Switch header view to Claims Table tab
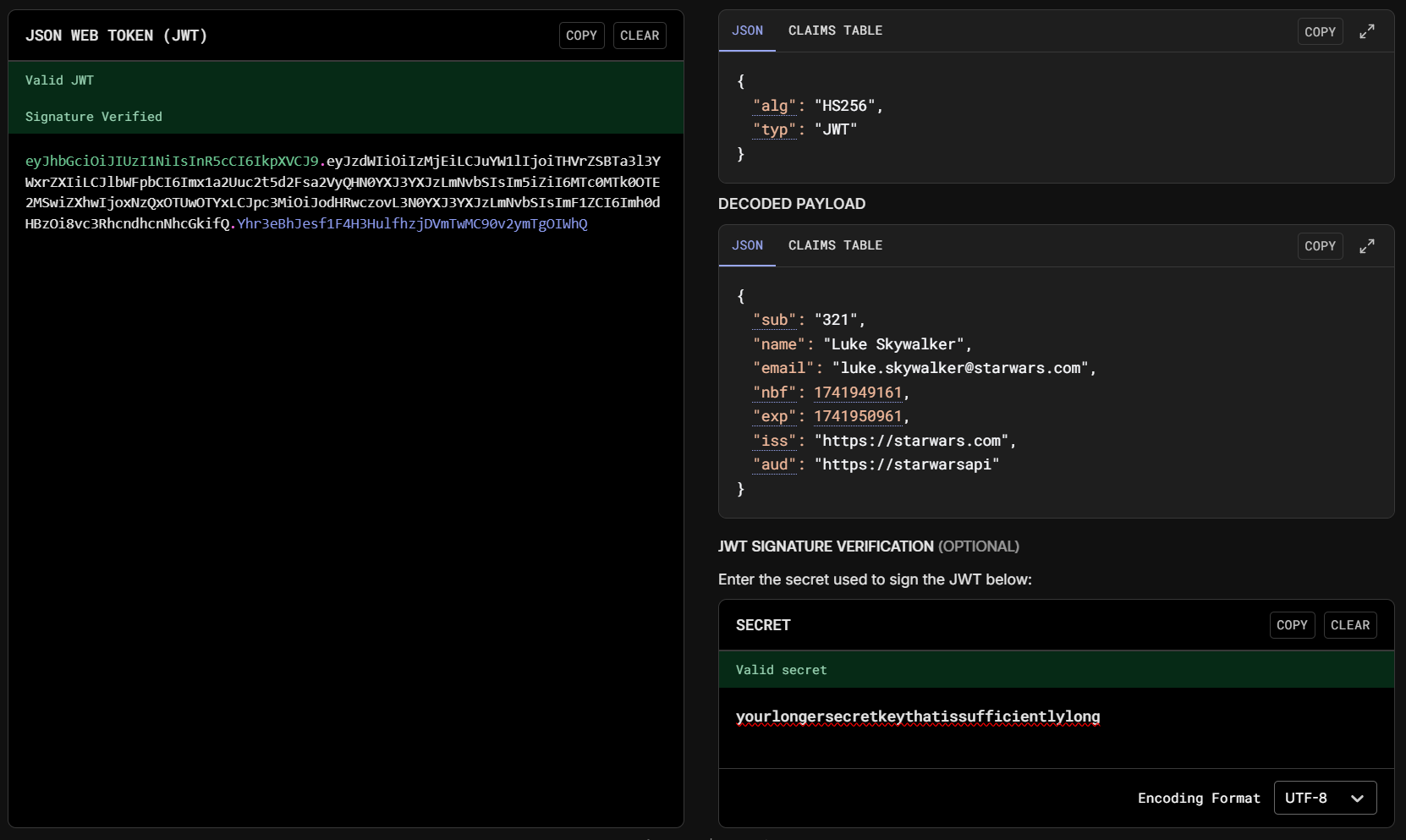 [835, 30]
